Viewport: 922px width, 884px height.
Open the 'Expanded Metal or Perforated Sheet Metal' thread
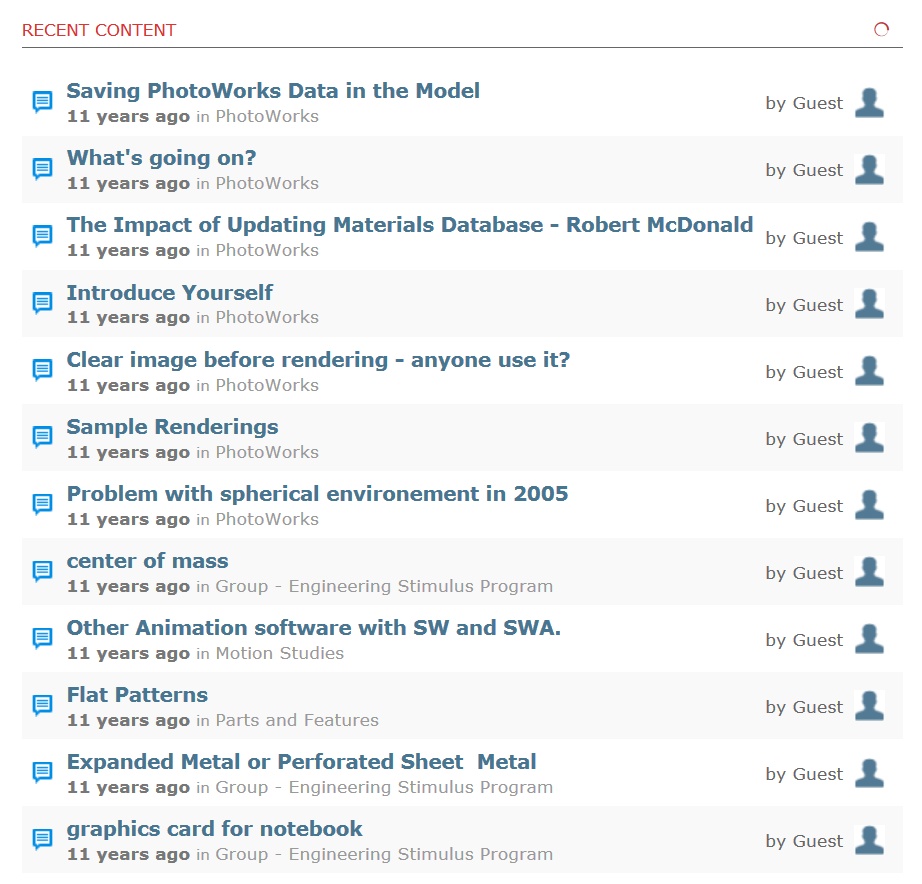tap(301, 762)
